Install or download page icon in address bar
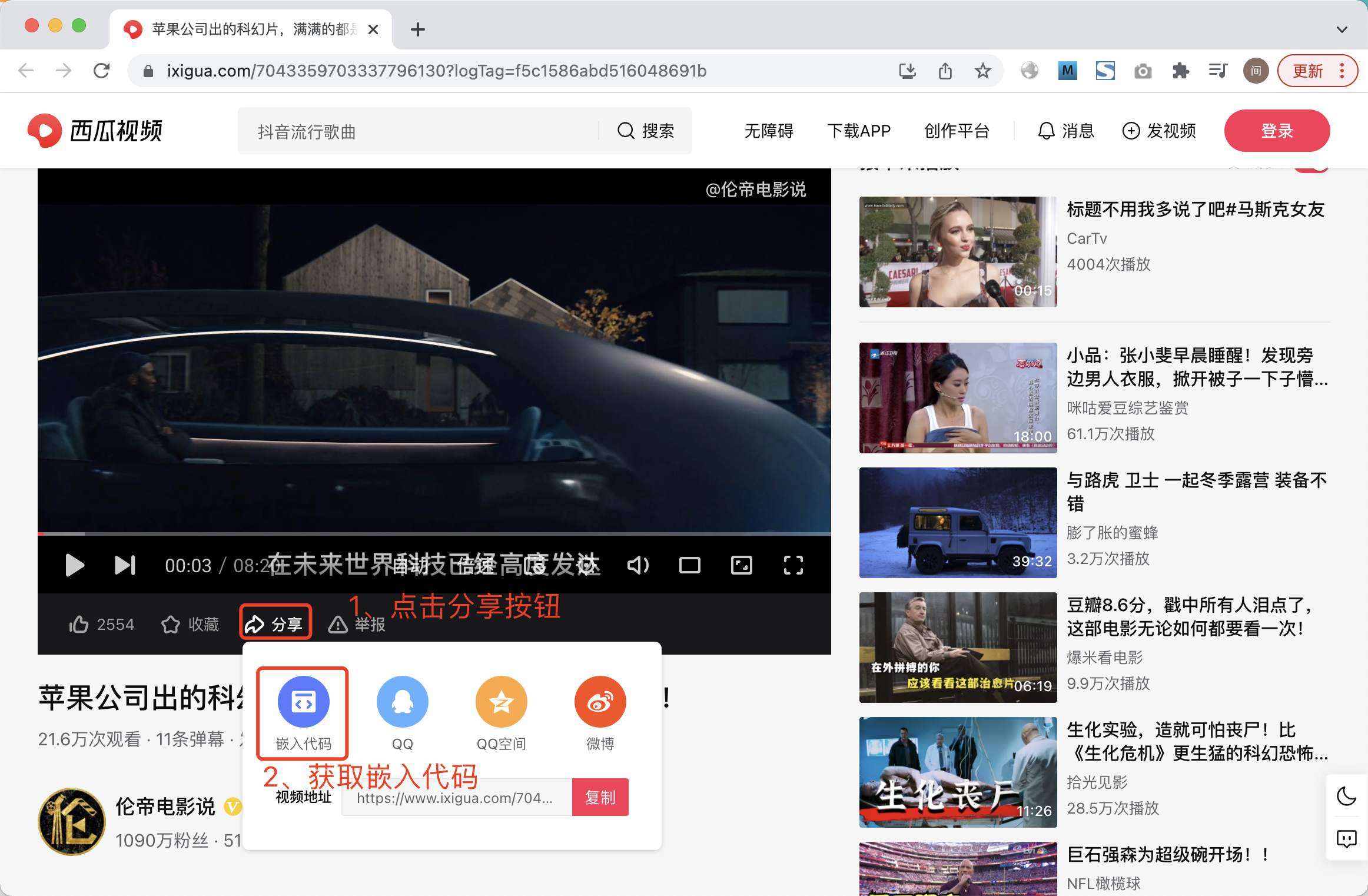 (x=907, y=71)
